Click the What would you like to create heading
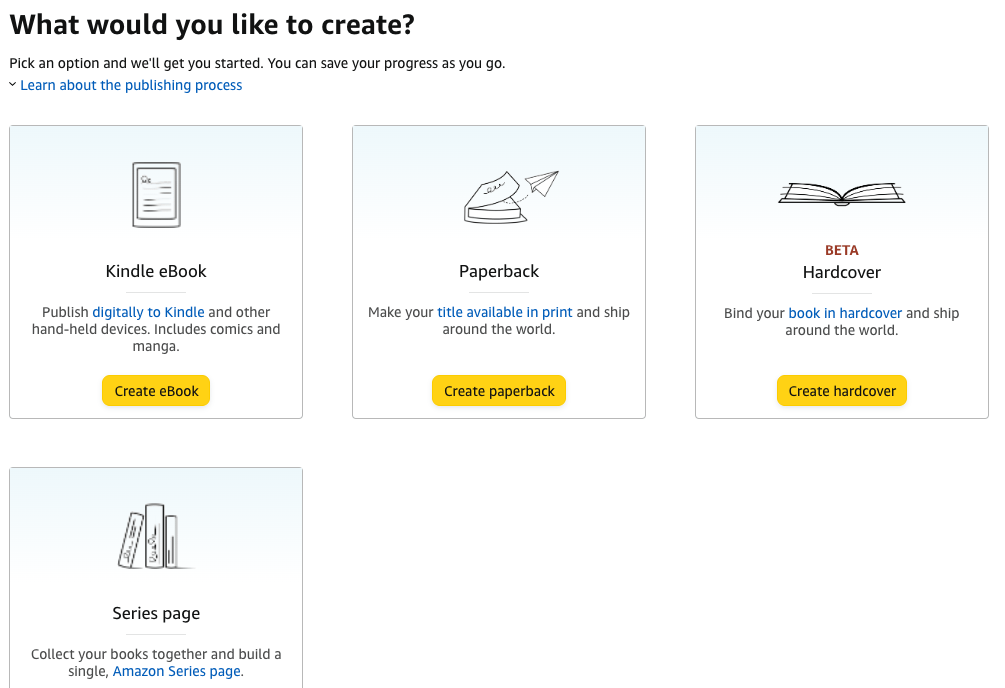The height and width of the screenshot is (688, 1005). (x=212, y=25)
